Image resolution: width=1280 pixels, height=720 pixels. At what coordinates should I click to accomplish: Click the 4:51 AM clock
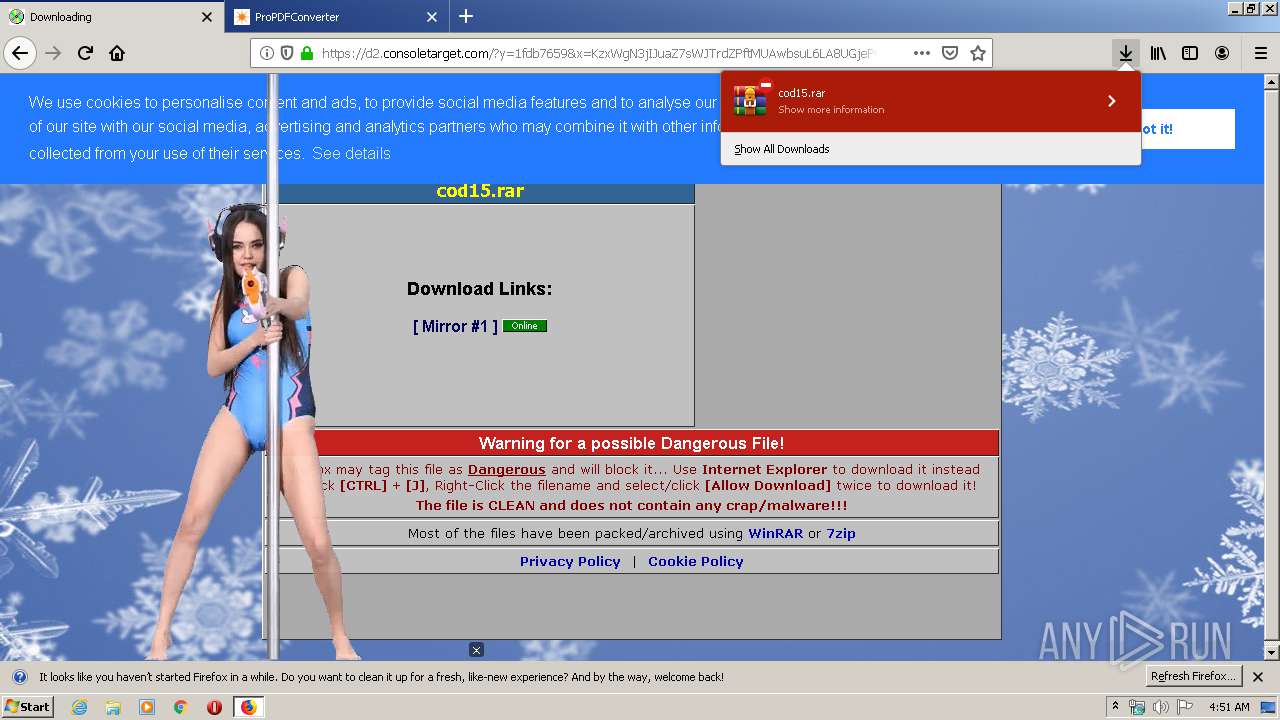pos(1229,707)
